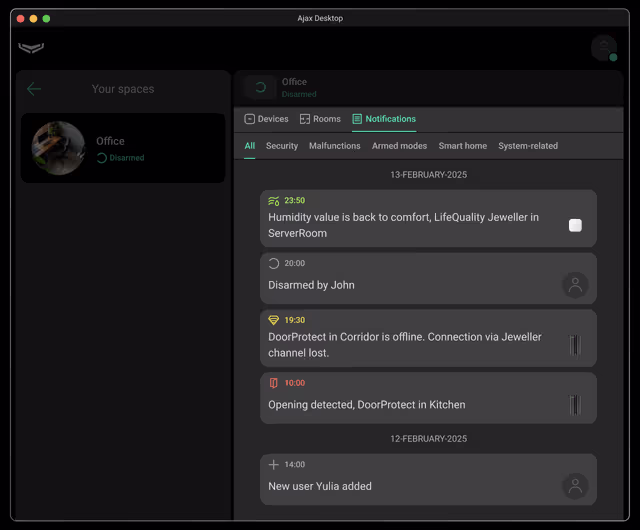Click the Ajax logo icon
This screenshot has width=640, height=530.
pos(31,48)
